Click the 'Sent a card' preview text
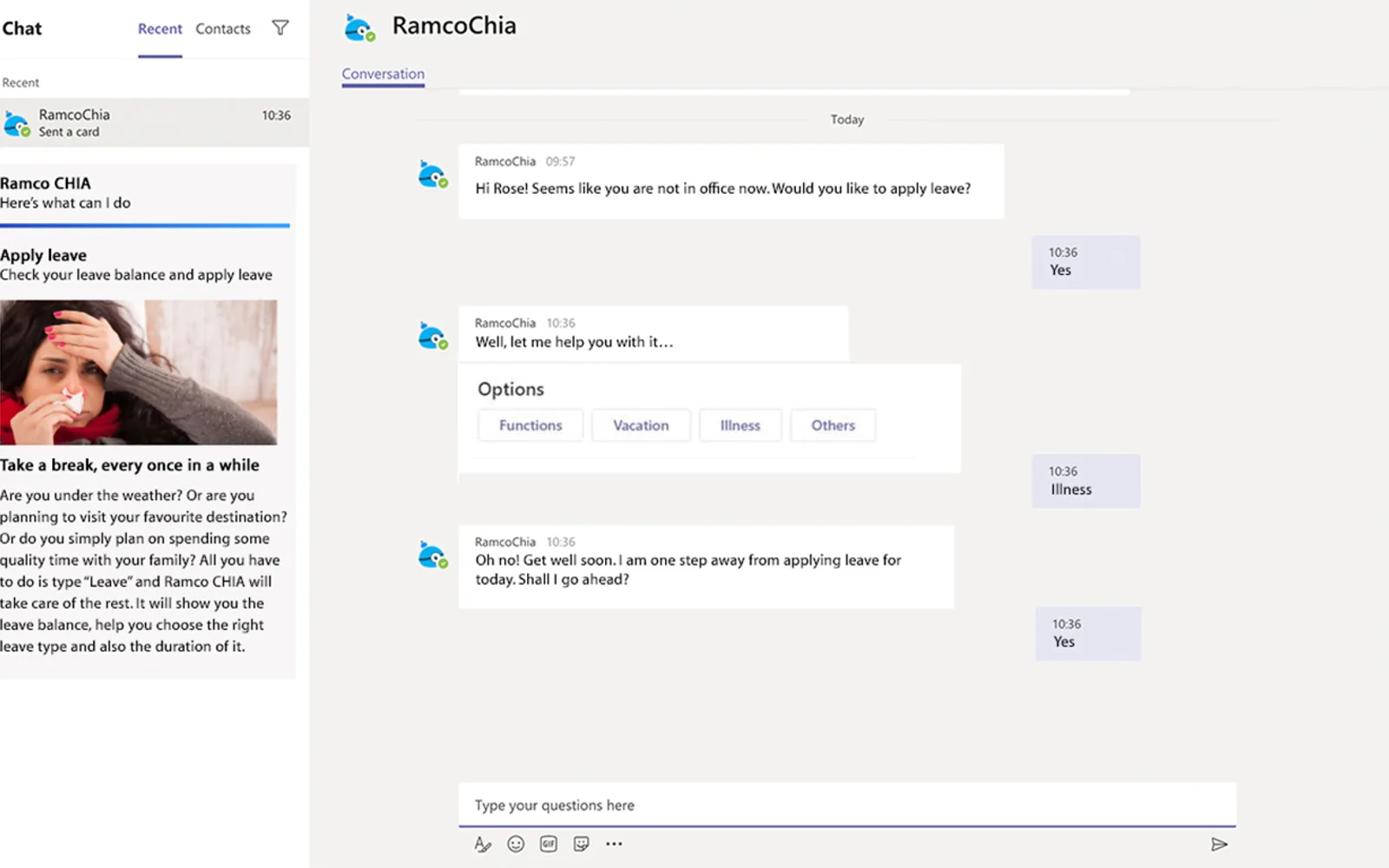The width and height of the screenshot is (1389, 868). 69,132
